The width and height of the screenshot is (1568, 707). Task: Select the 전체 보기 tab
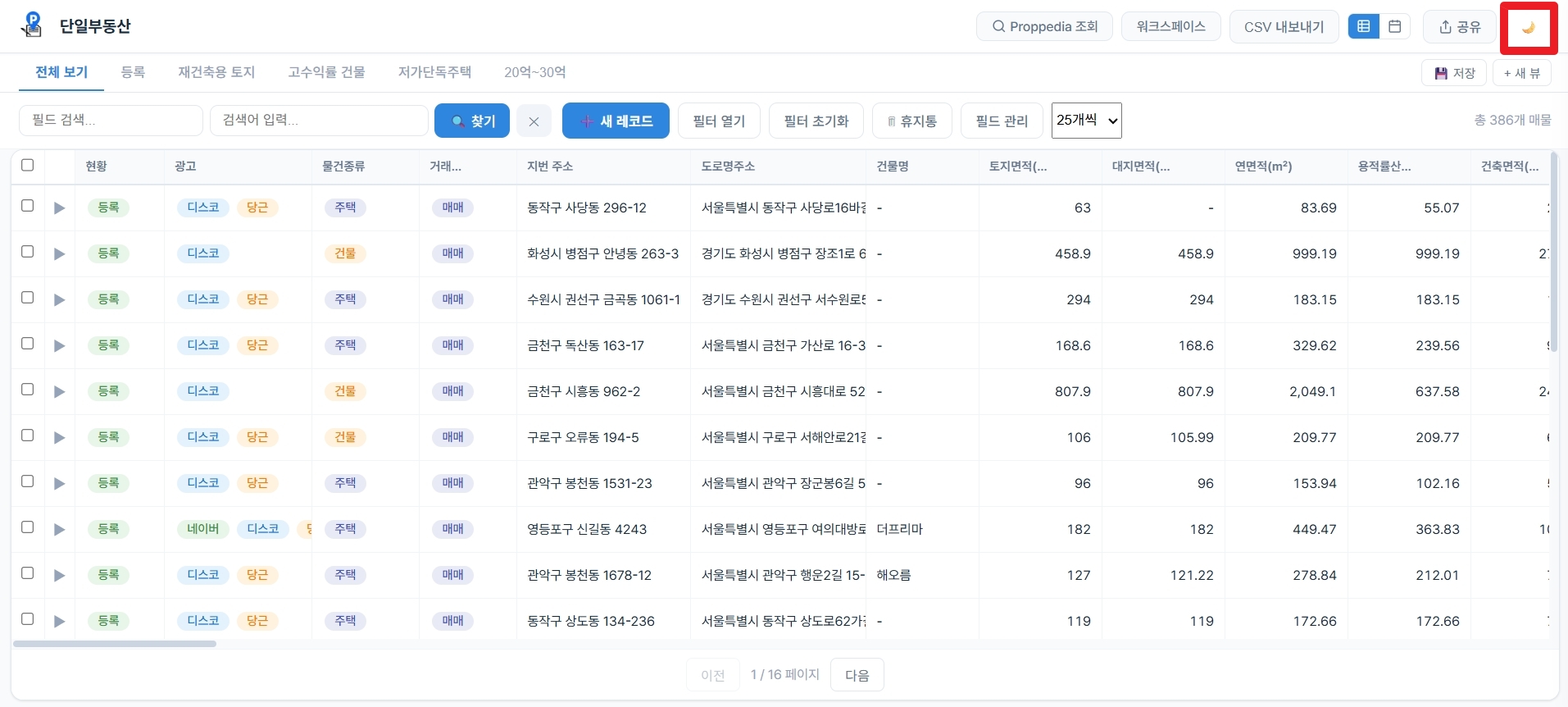[x=61, y=72]
